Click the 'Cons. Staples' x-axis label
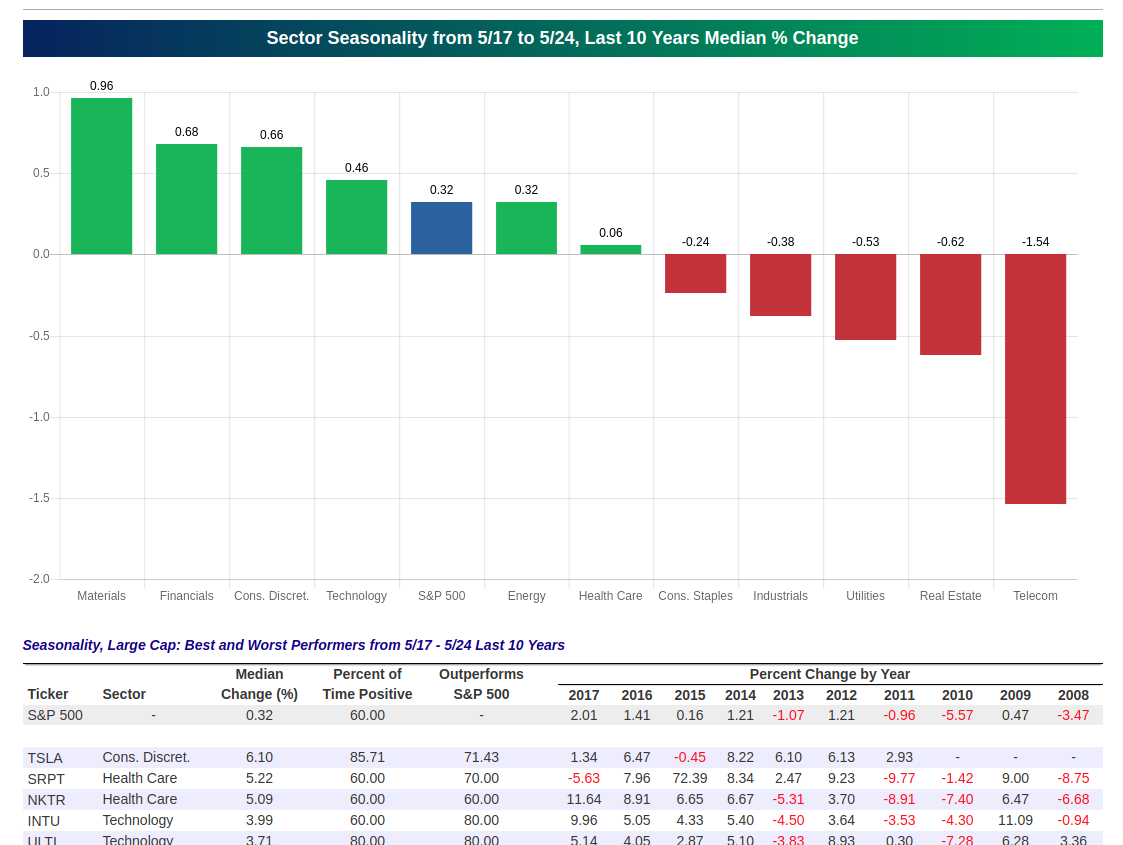 coord(695,596)
